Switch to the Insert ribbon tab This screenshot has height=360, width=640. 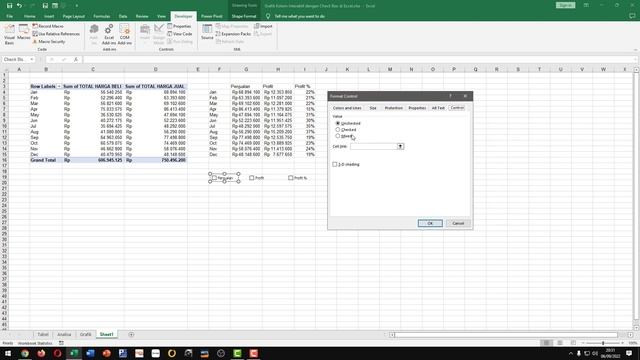coord(49,16)
